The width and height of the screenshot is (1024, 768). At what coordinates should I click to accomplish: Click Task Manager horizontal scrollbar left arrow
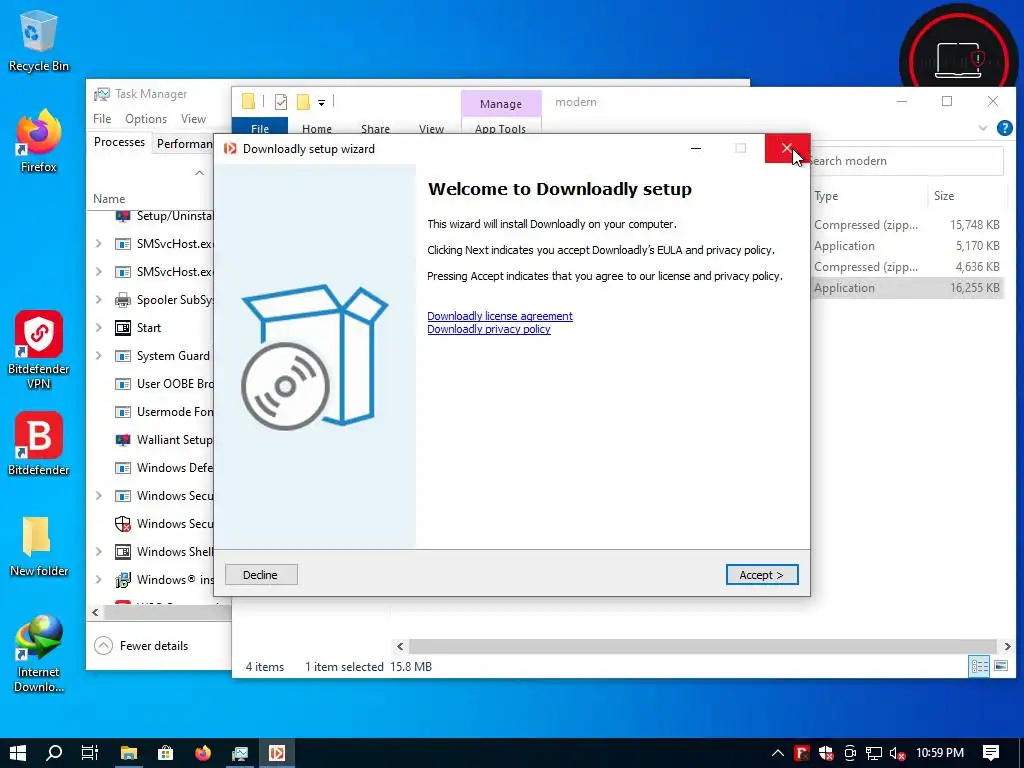96,613
